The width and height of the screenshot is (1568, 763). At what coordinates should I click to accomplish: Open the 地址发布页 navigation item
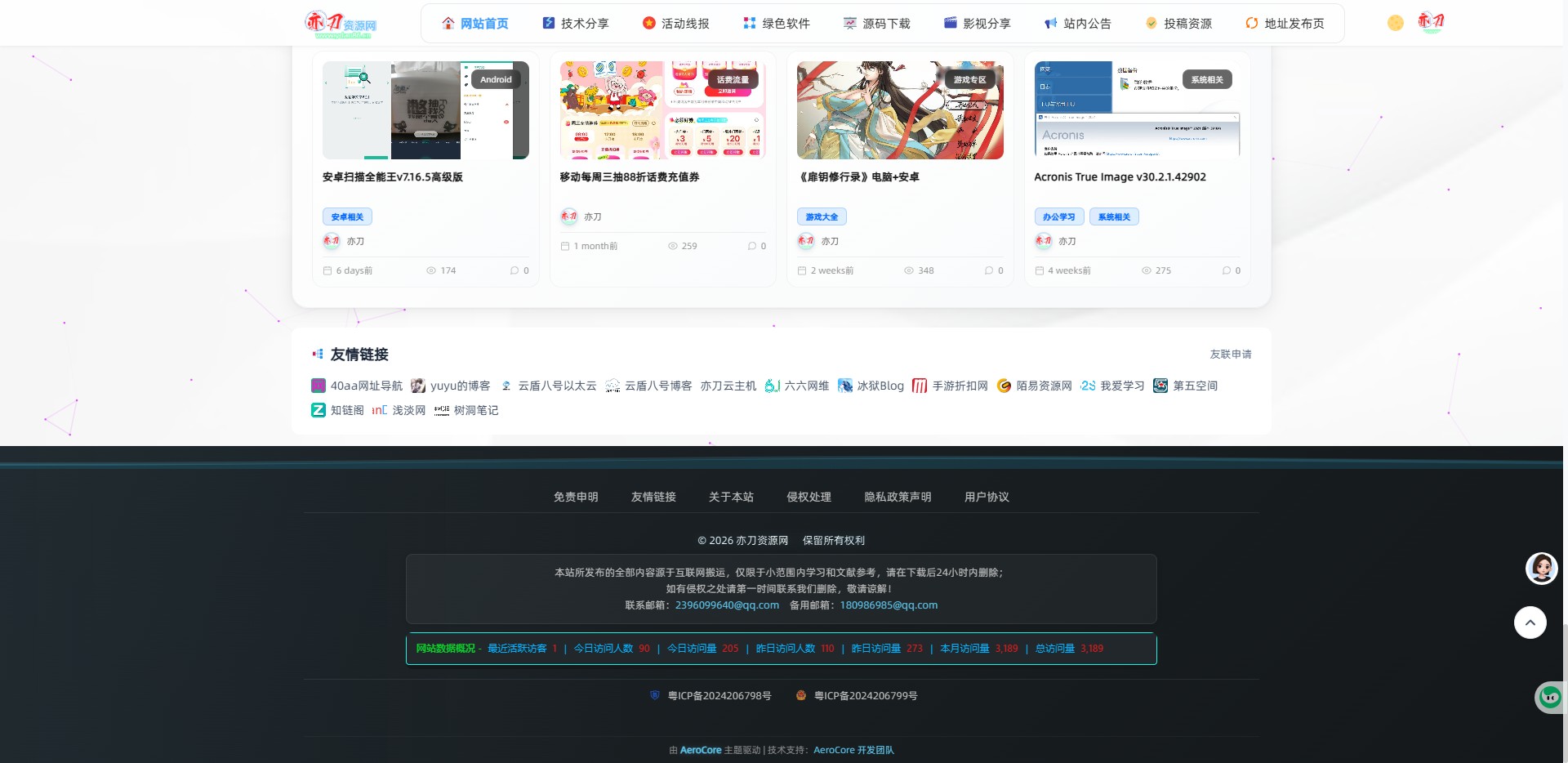(1285, 24)
